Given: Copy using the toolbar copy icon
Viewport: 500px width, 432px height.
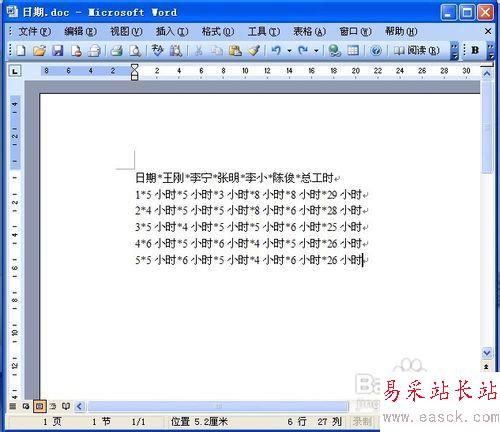Looking at the screenshot, I should click(x=217, y=51).
